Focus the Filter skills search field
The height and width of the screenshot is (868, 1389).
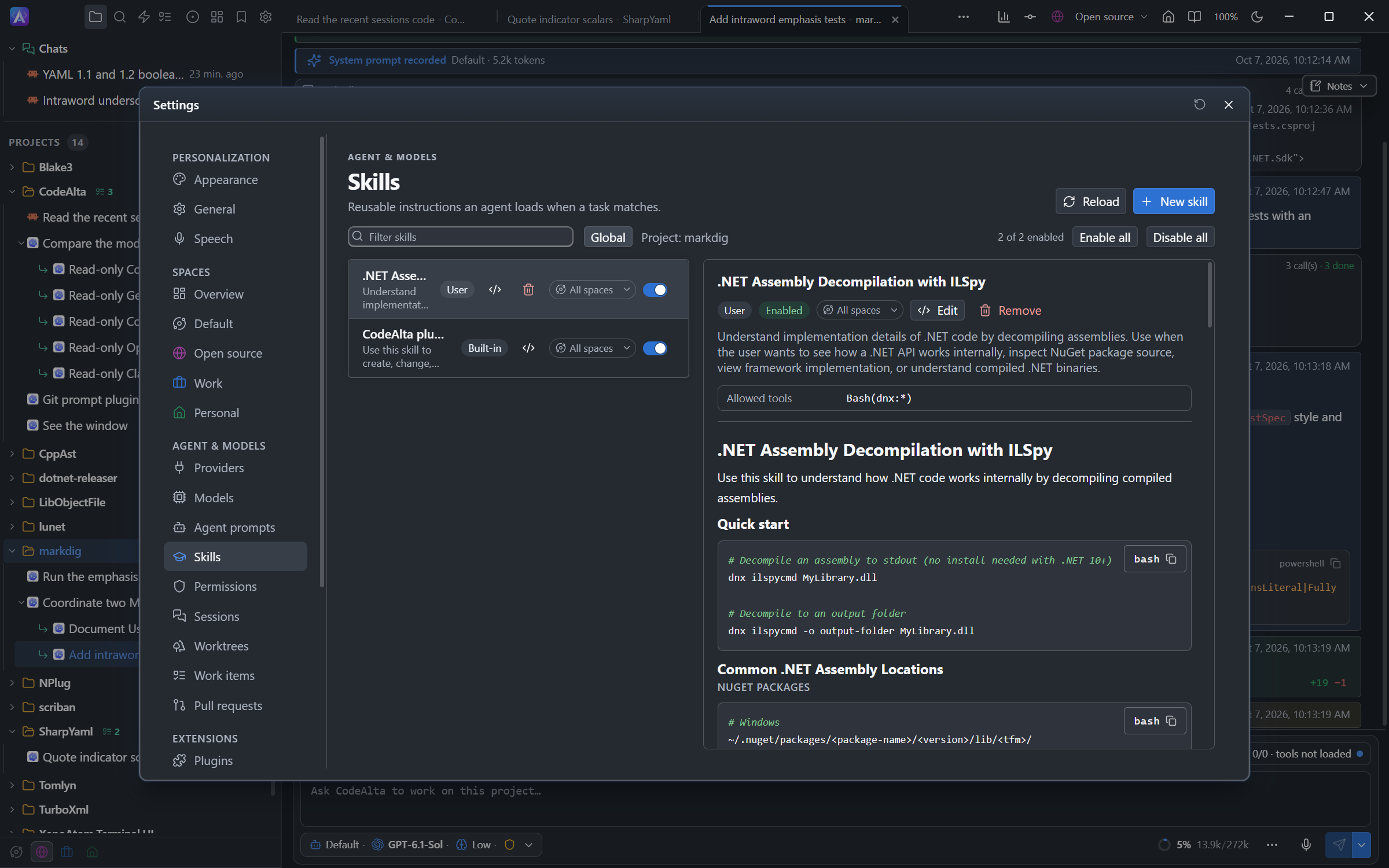[x=461, y=237]
